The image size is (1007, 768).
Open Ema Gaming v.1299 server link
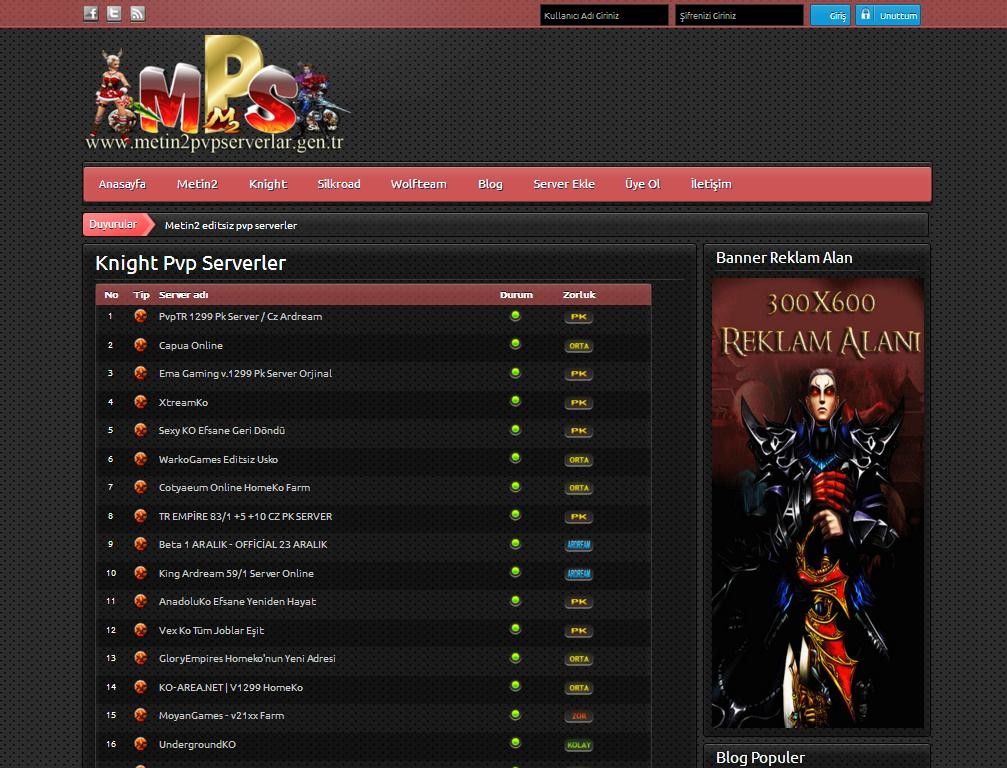[x=245, y=374]
